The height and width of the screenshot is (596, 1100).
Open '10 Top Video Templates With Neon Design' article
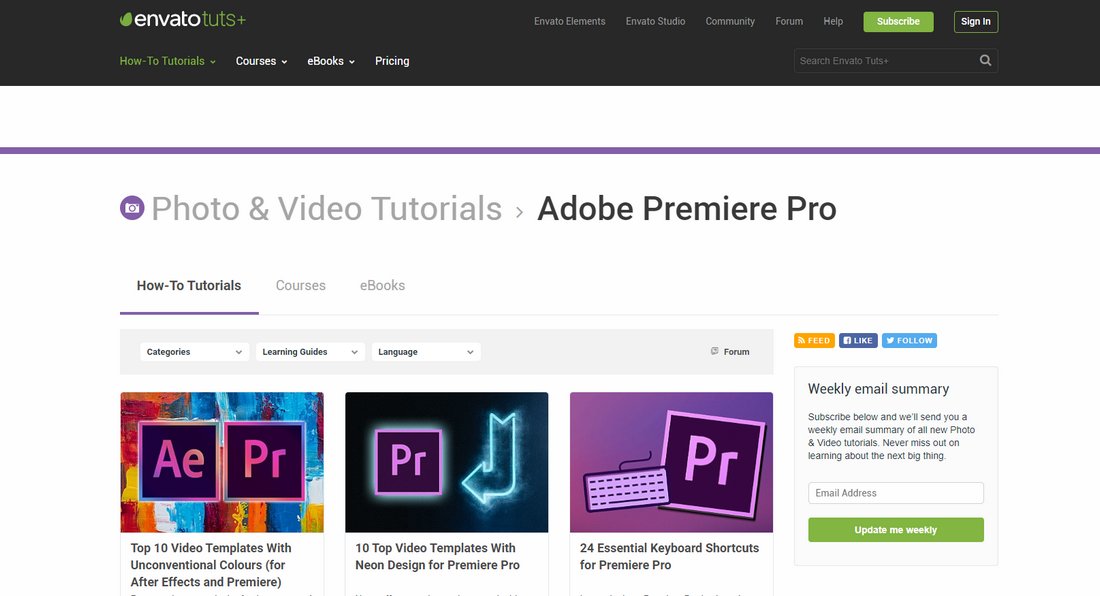point(437,556)
